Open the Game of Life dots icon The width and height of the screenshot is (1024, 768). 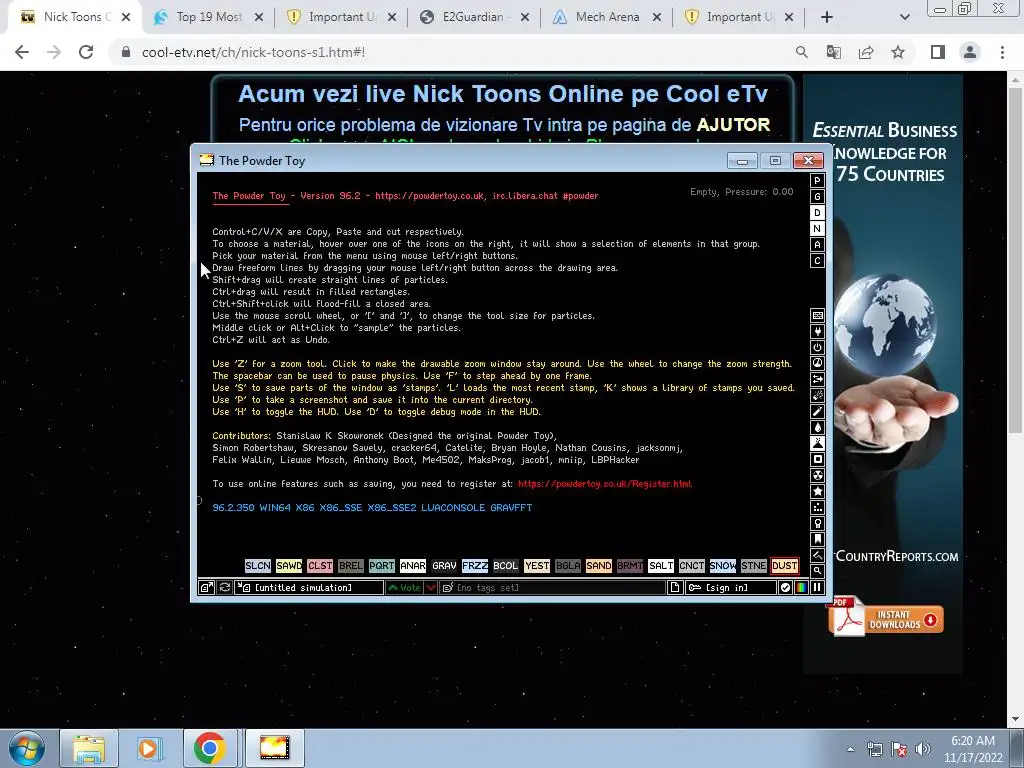tap(817, 507)
